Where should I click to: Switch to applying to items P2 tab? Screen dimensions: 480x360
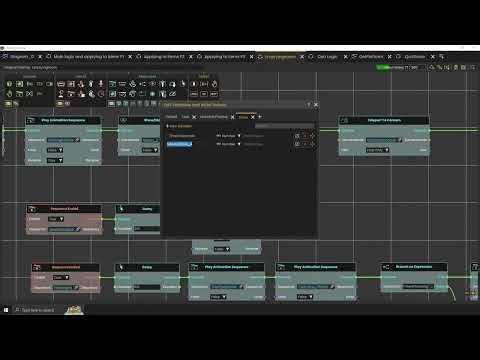click(x=164, y=57)
